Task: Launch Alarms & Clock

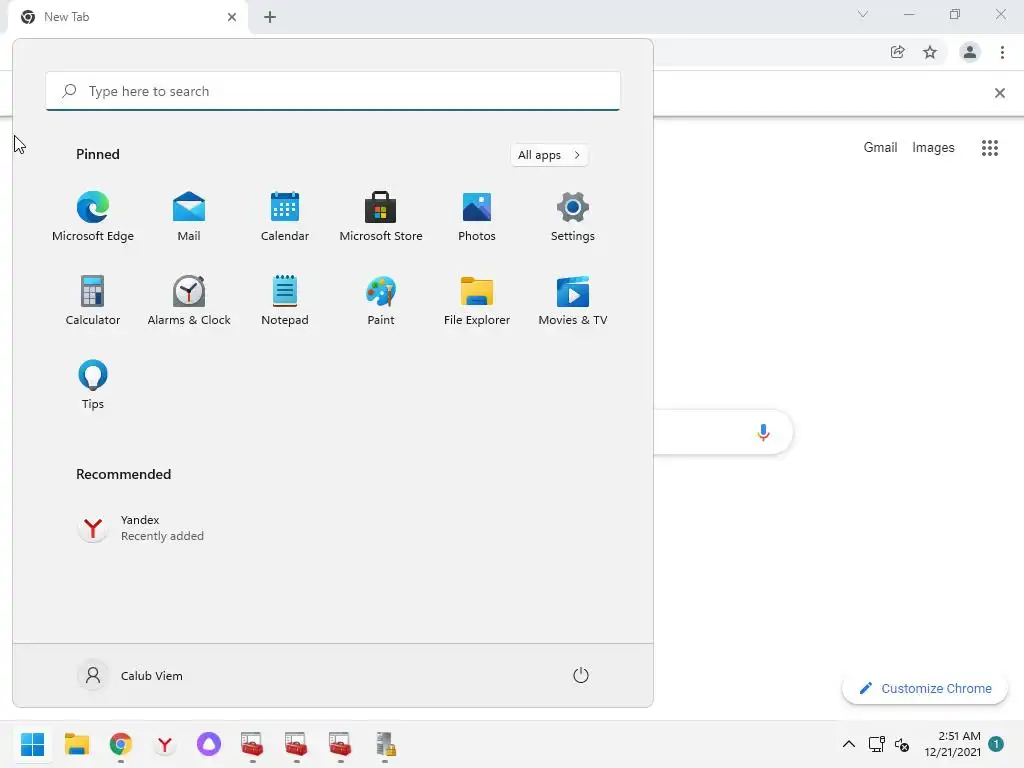Action: tap(189, 300)
